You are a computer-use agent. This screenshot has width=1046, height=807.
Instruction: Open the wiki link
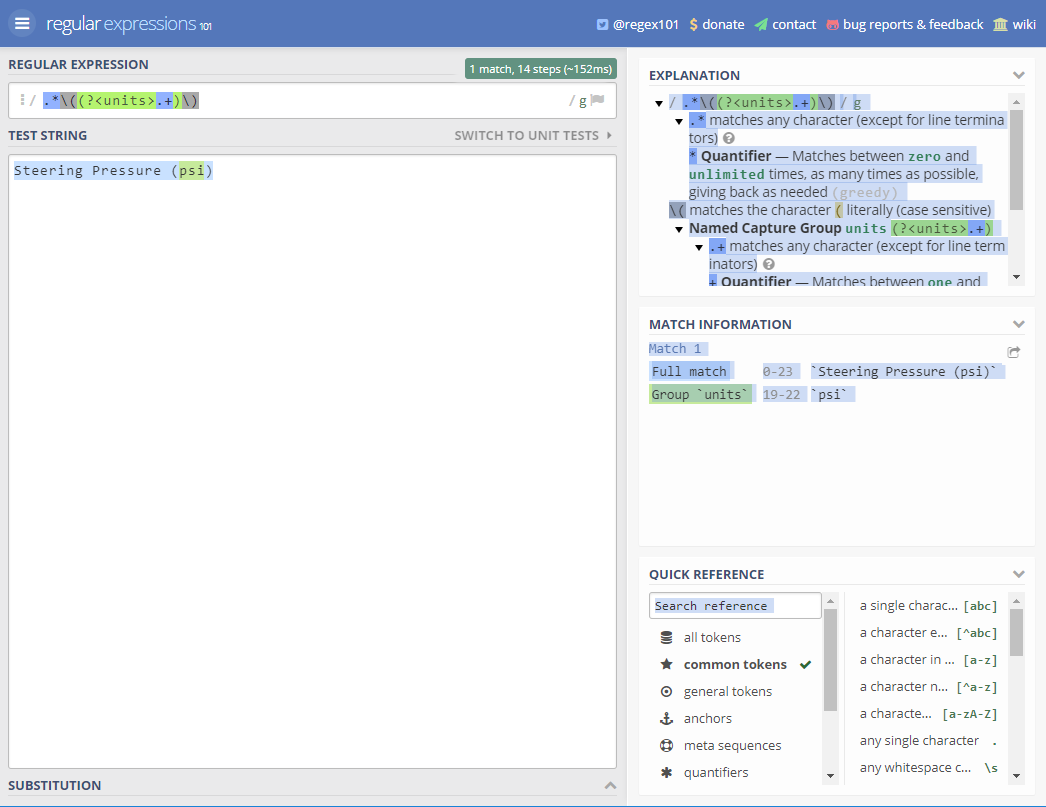[x=1013, y=24]
